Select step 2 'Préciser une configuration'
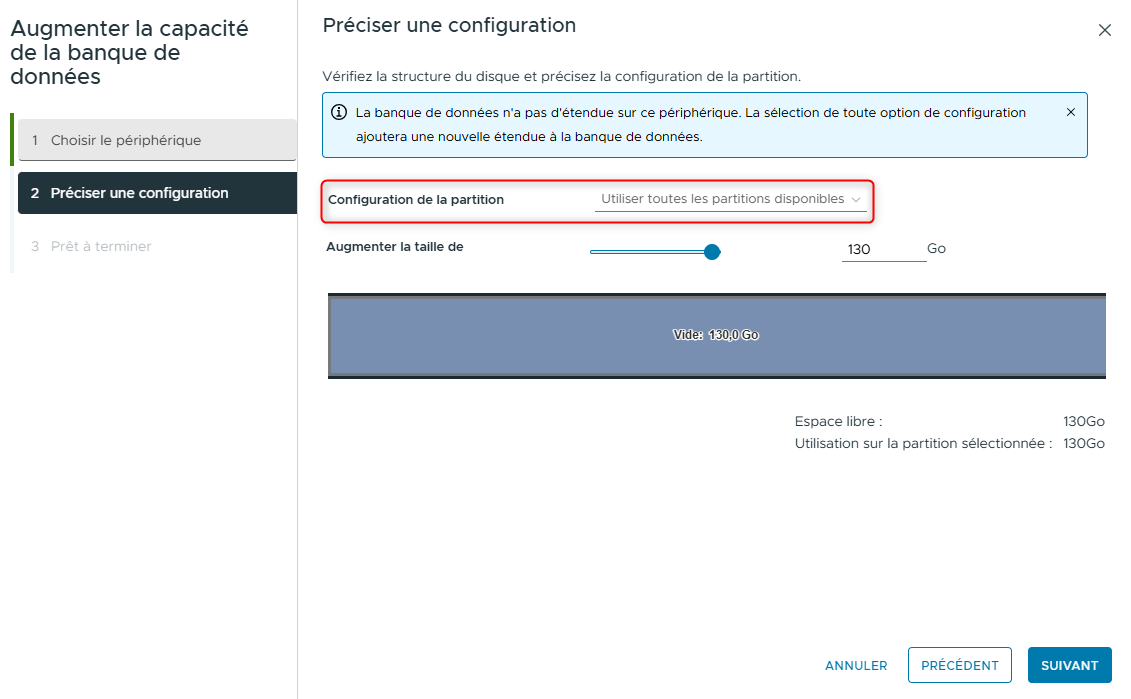This screenshot has height=699, width=1131. coord(157,192)
